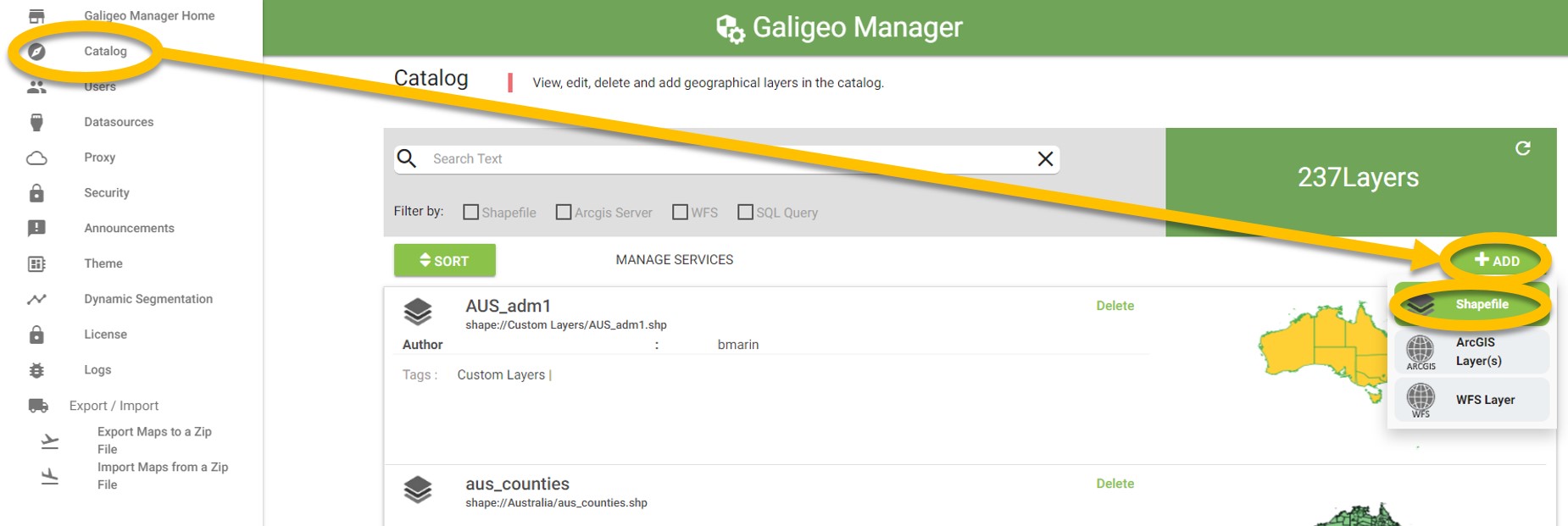Click the Export Maps takeoff plane icon
This screenshot has height=526, width=1568.
(x=50, y=441)
